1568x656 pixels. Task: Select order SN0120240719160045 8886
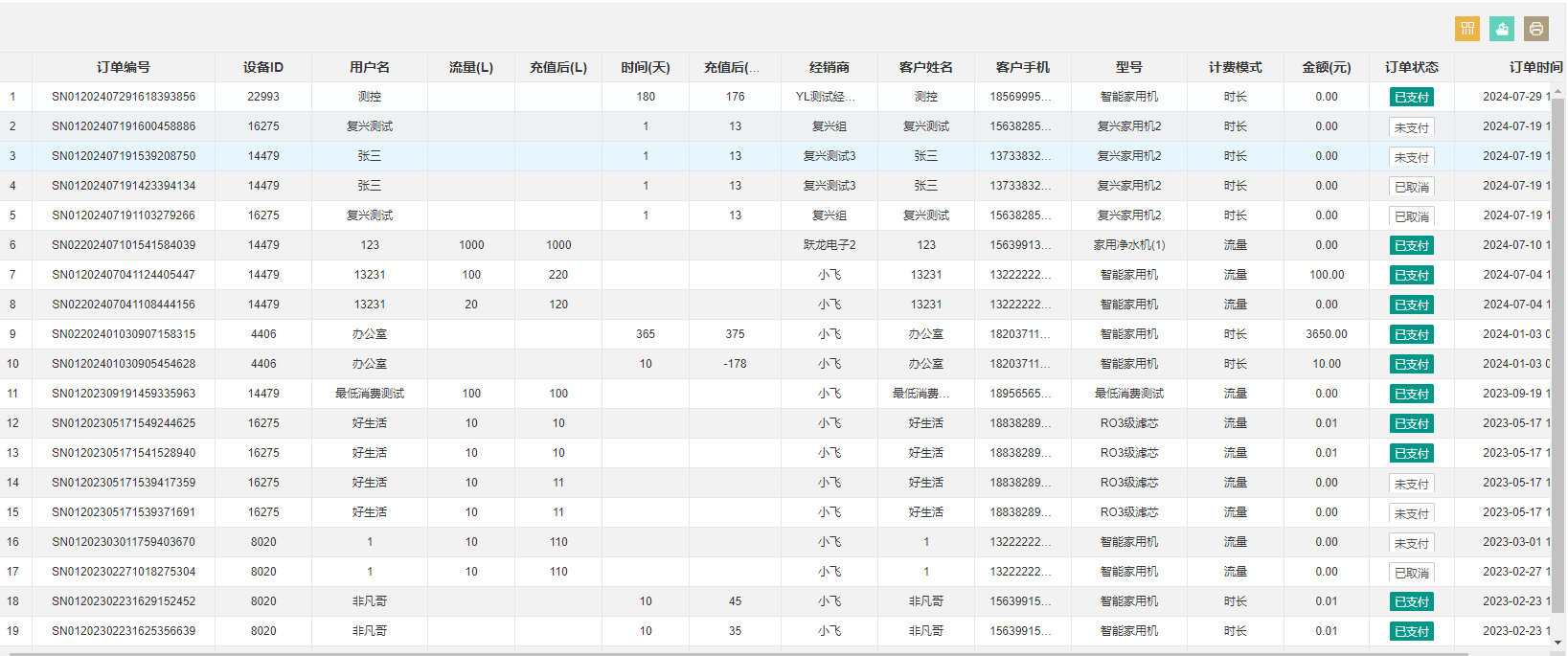(x=124, y=126)
